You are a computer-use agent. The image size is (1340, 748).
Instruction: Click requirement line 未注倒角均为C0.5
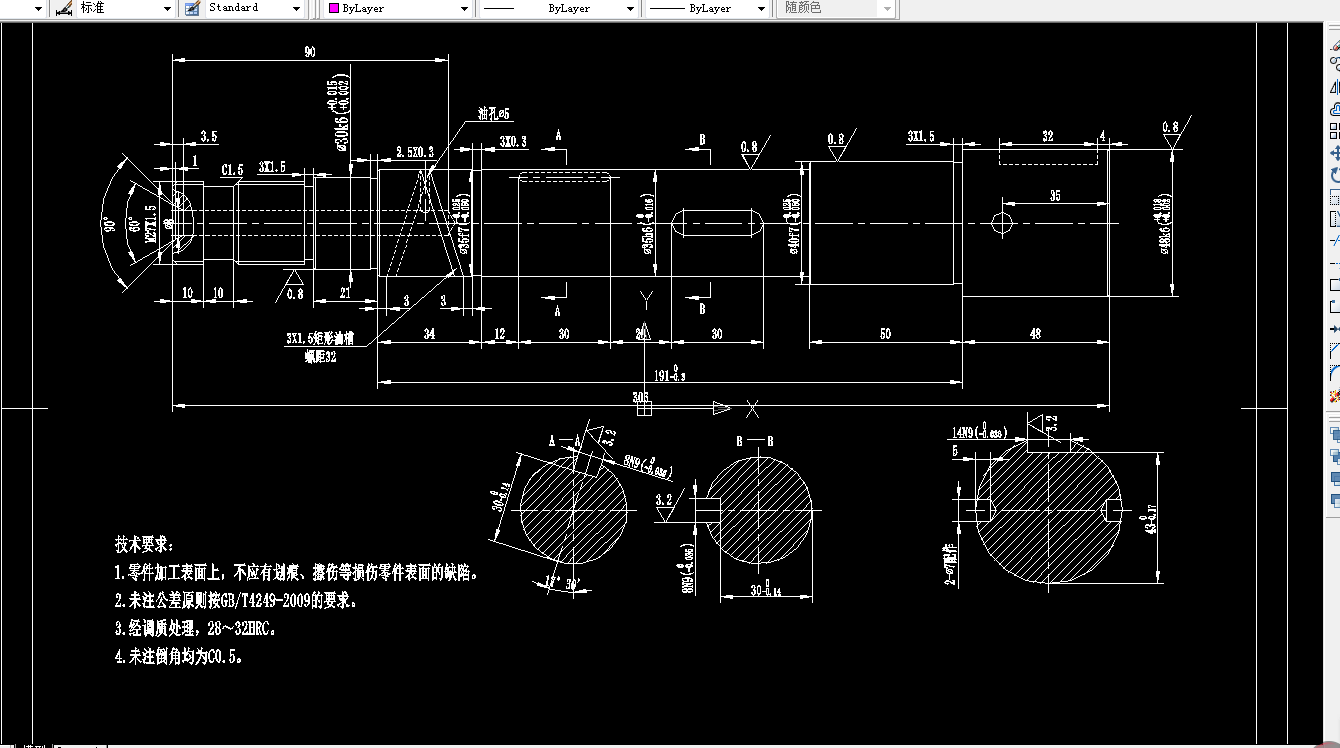179,657
